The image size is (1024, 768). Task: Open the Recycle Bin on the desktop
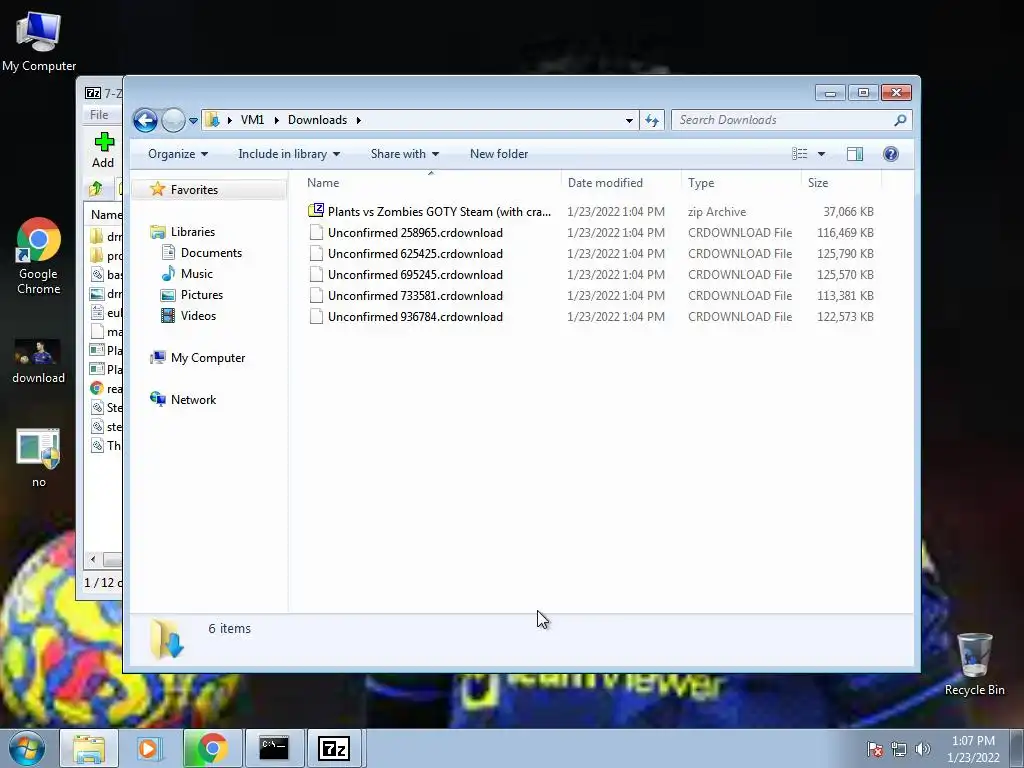click(x=974, y=664)
